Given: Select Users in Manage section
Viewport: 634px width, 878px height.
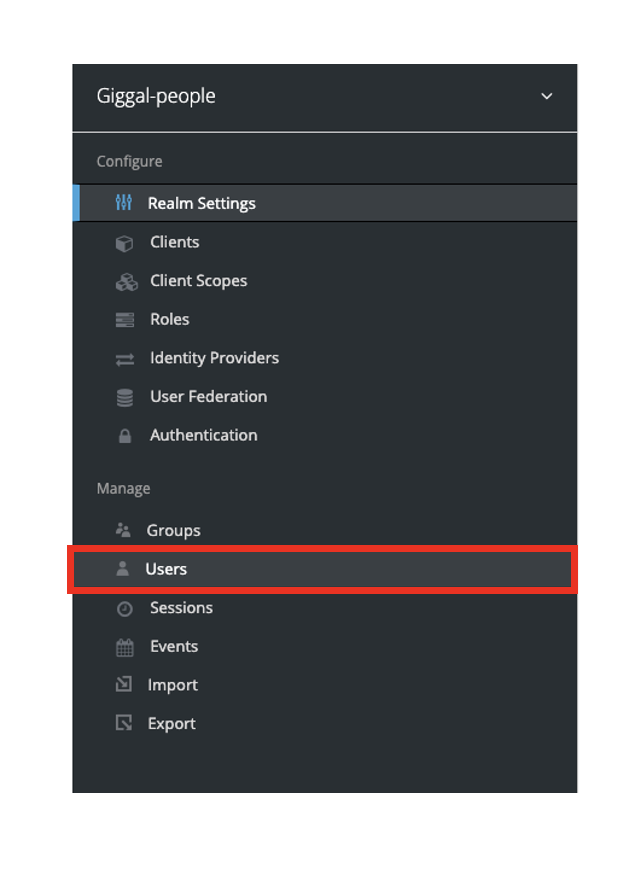Looking at the screenshot, I should [x=323, y=569].
